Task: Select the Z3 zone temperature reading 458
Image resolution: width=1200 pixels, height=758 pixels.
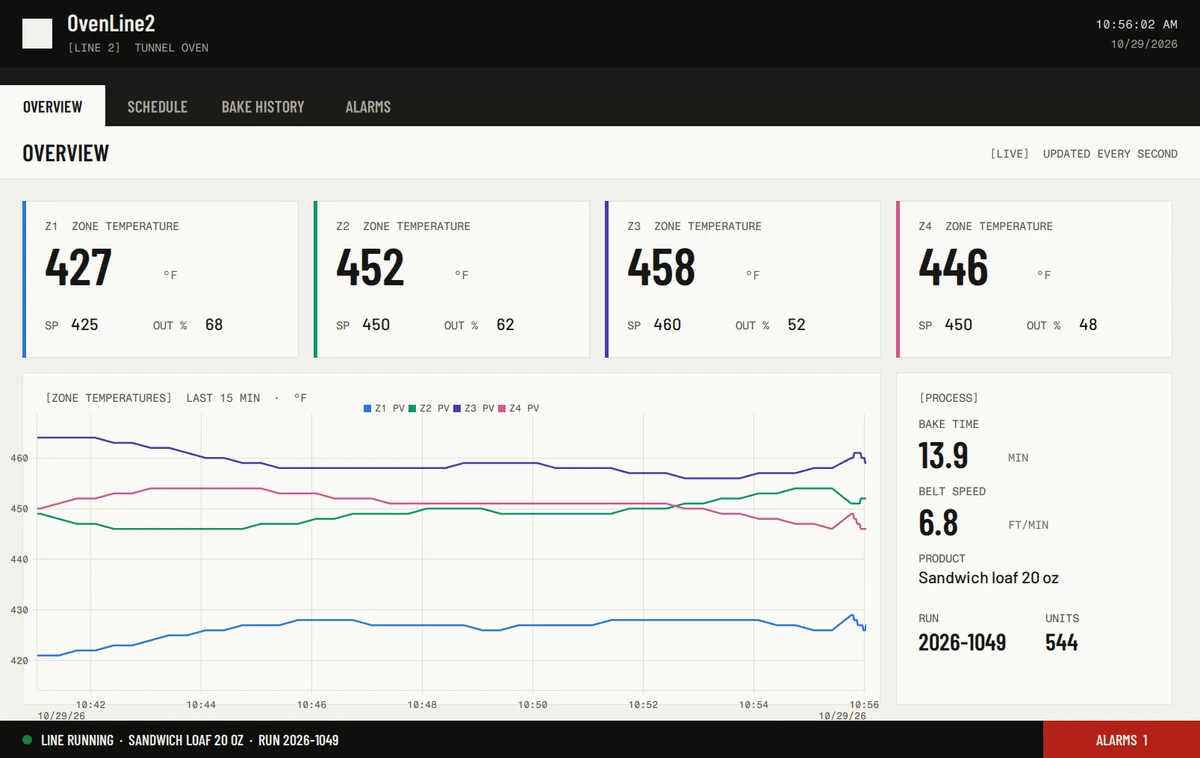Action: click(661, 267)
